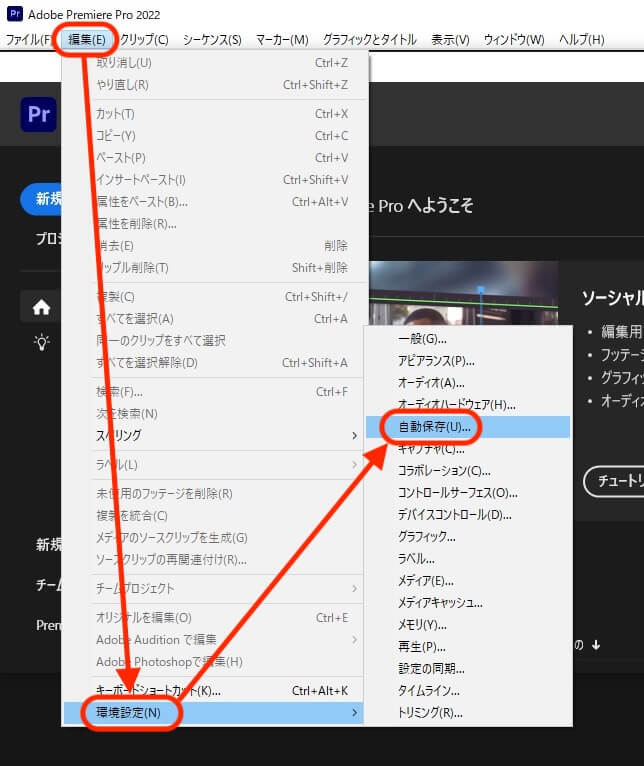The width and height of the screenshot is (644, 766).
Task: Click ペースト(P) menu entry
Action: coord(214,158)
